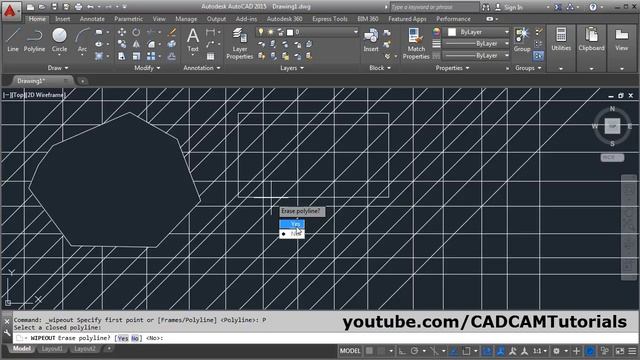The height and width of the screenshot is (360, 640).
Task: Click the color wheel icon in Properties
Action: pos(436,32)
